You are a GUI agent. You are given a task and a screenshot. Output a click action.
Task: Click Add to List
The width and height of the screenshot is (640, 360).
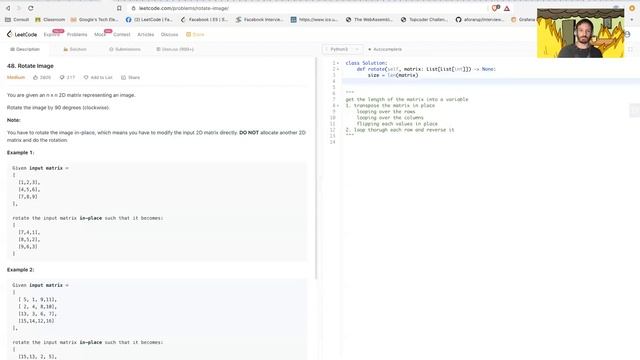click(x=98, y=78)
